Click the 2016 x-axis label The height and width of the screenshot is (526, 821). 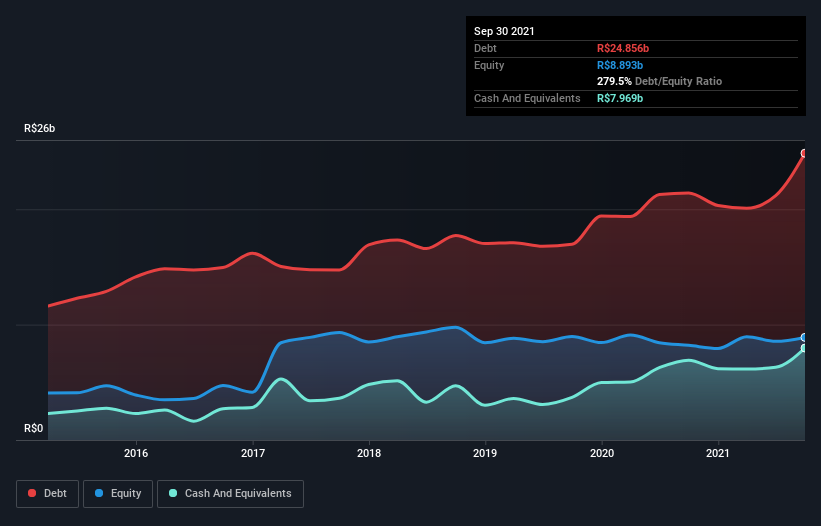coord(136,453)
